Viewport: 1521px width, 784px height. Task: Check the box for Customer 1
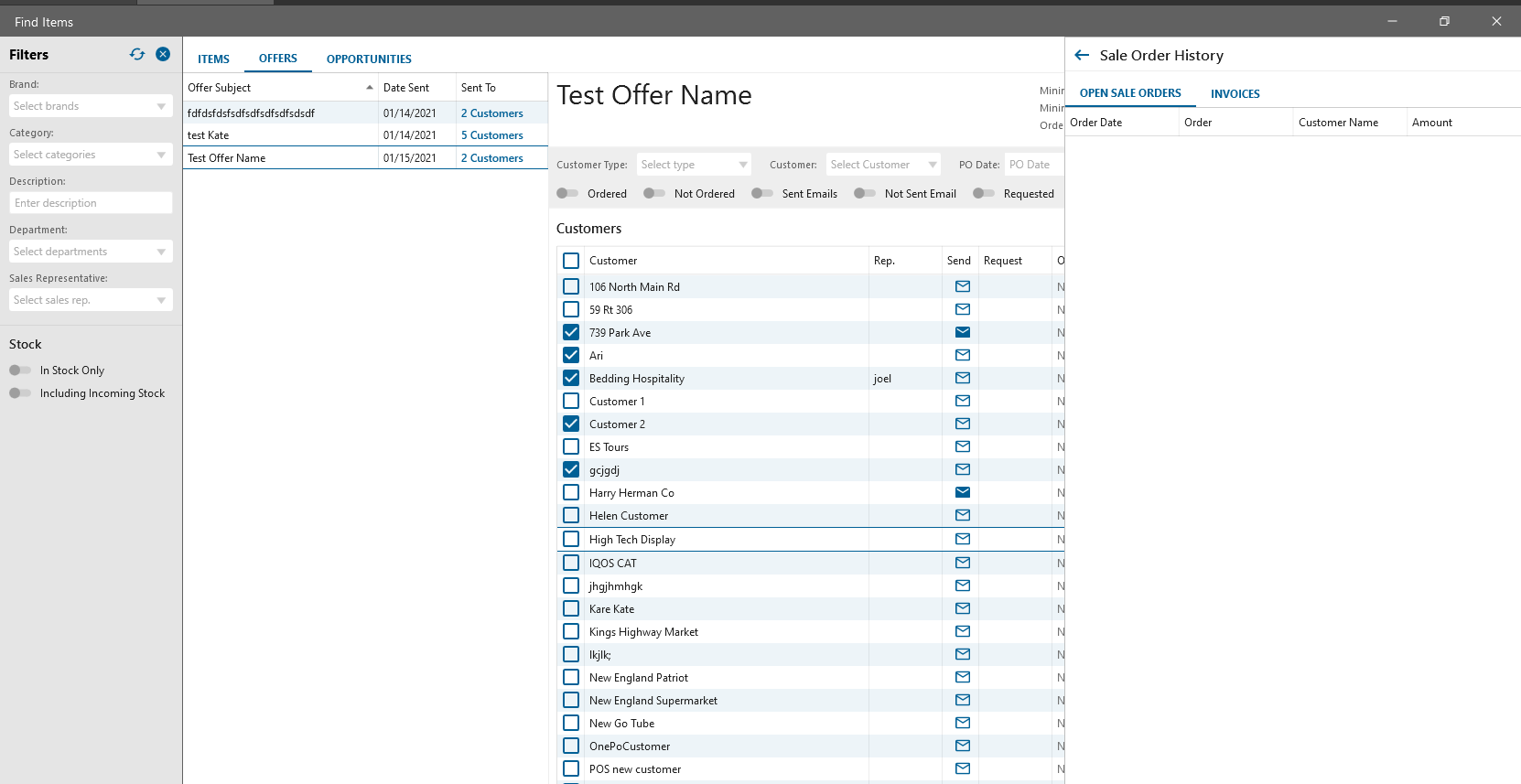571,401
